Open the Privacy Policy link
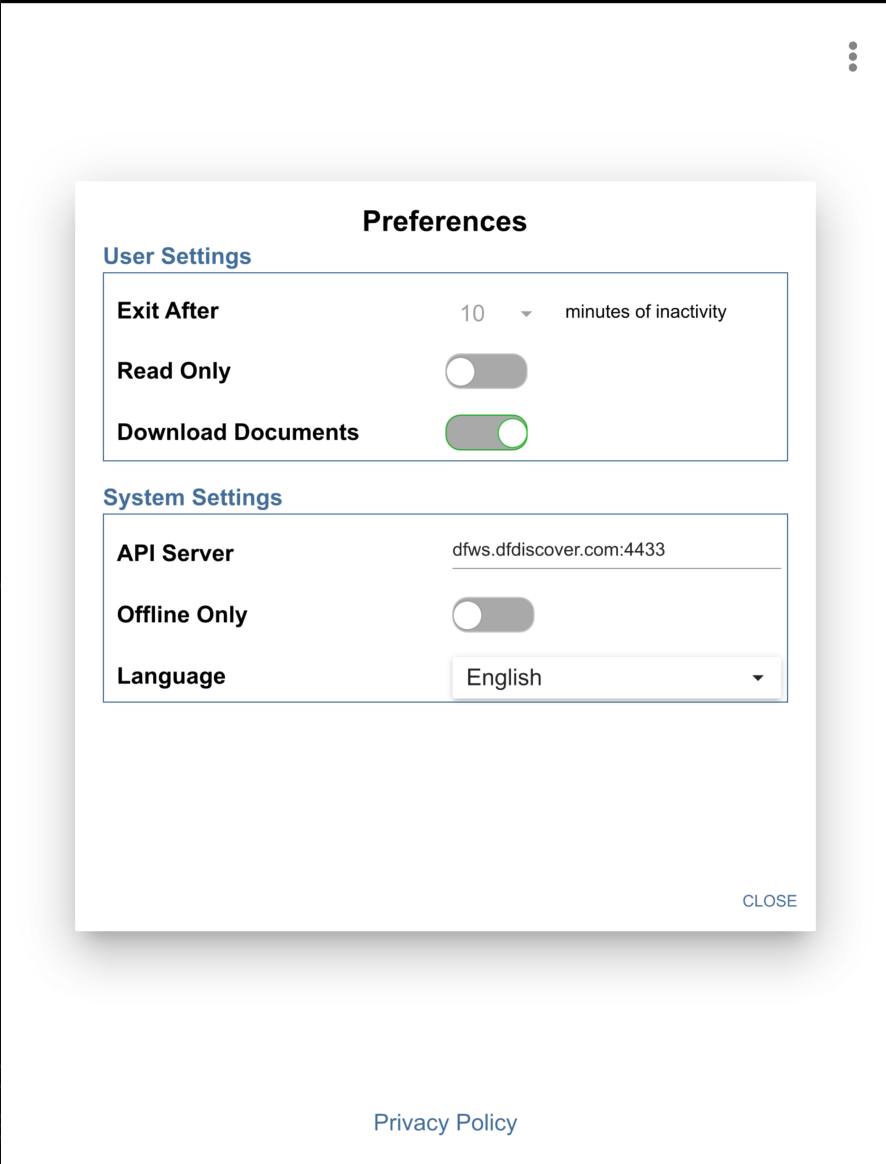This screenshot has height=1164, width=886. pyautogui.click(x=445, y=1123)
